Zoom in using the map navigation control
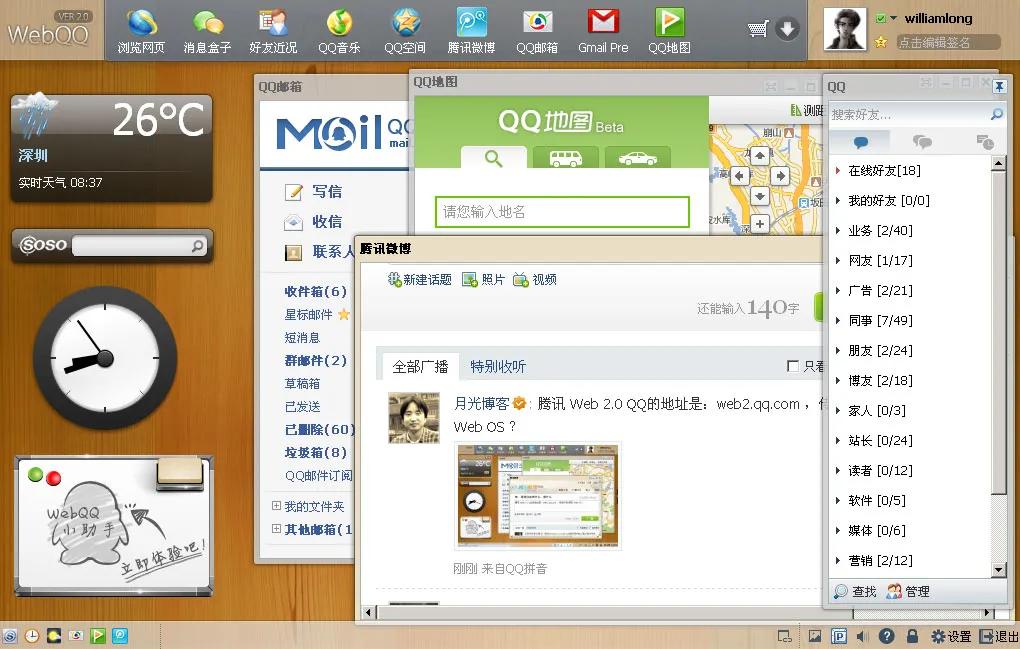Image resolution: width=1020 pixels, height=649 pixels. [x=759, y=224]
